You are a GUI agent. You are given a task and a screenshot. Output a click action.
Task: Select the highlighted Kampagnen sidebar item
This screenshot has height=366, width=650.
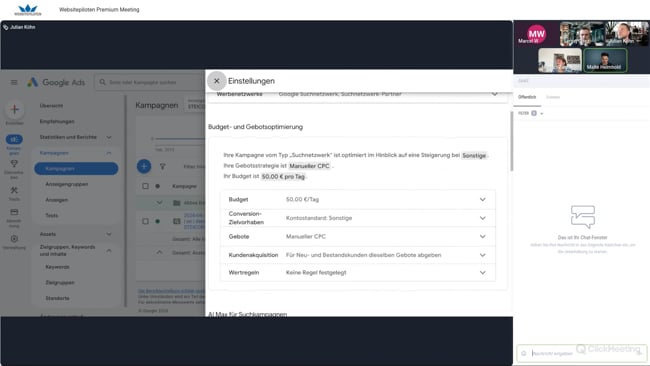click(x=76, y=169)
